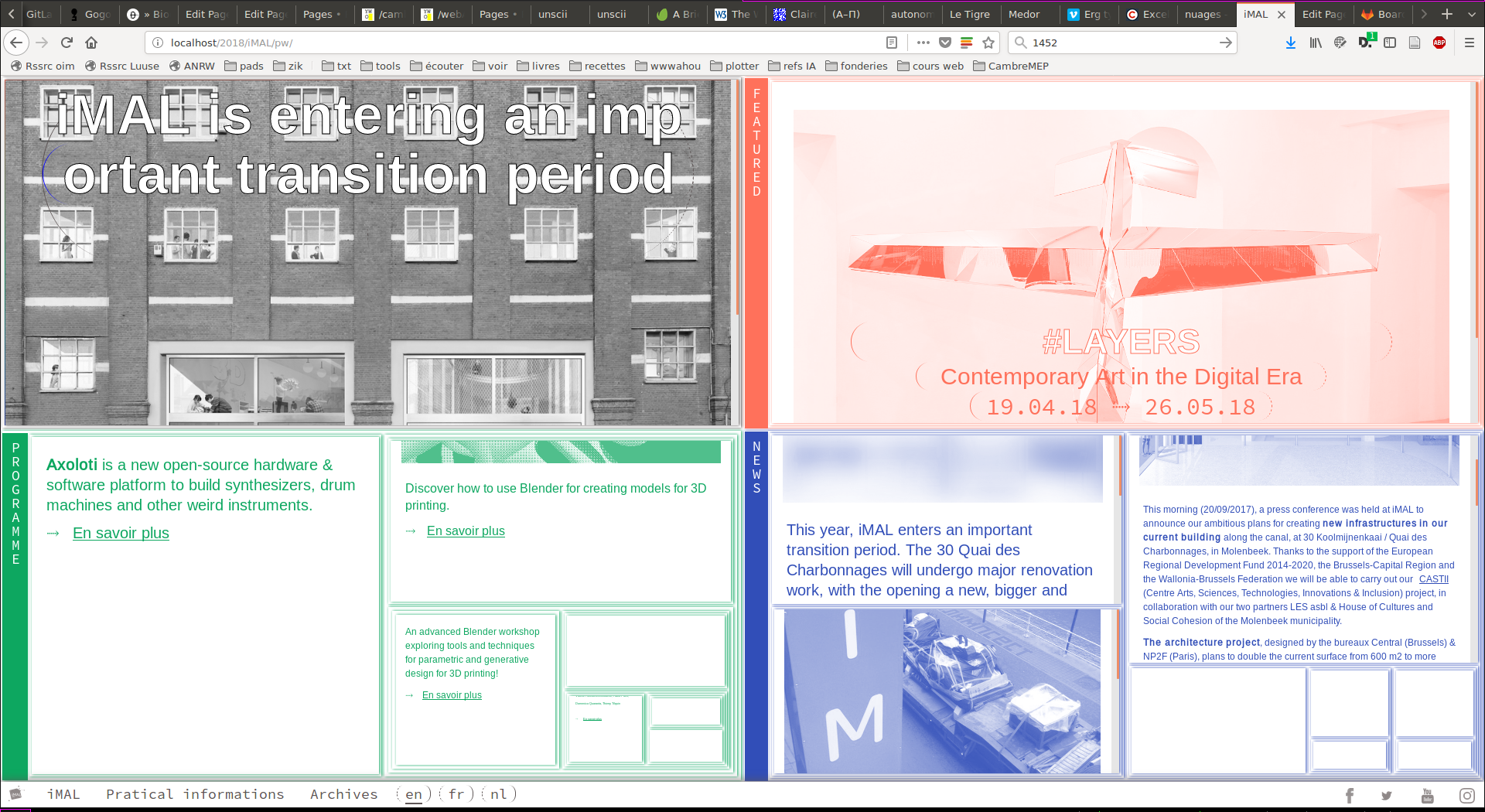Viewport: 1485px width, 812px height.
Task: Toggle reader view in the address bar
Action: tap(892, 43)
